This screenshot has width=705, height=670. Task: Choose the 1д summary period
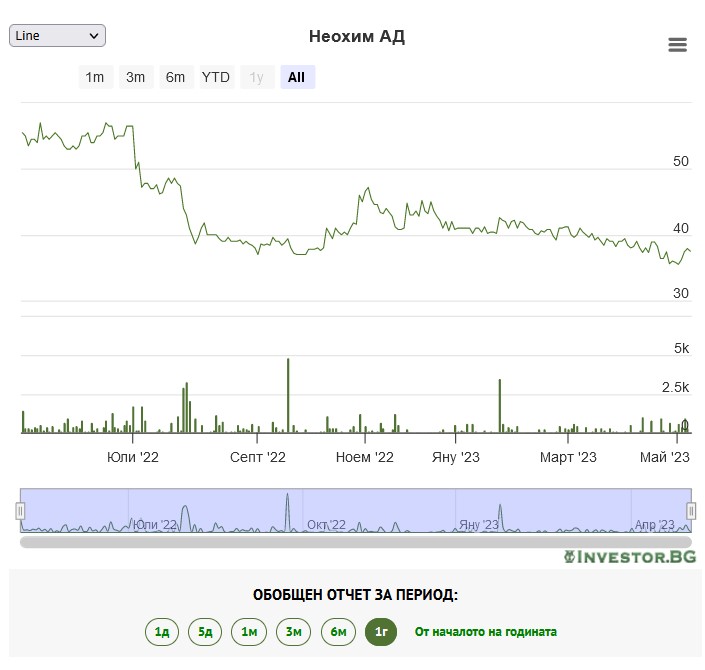point(162,632)
